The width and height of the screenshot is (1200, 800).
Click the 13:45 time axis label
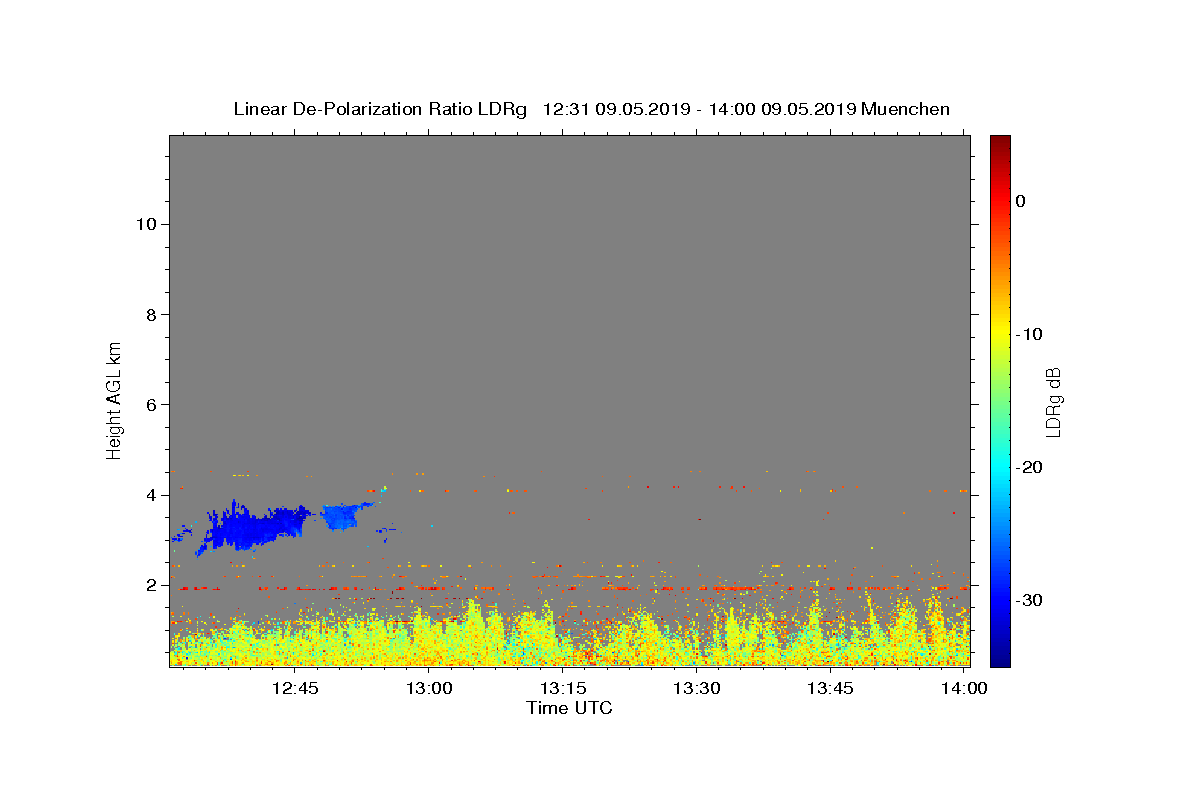pyautogui.click(x=830, y=688)
